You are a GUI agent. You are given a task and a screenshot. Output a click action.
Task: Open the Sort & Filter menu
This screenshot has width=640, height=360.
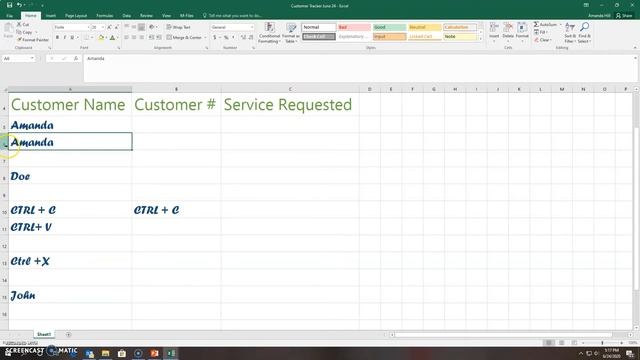[570, 33]
